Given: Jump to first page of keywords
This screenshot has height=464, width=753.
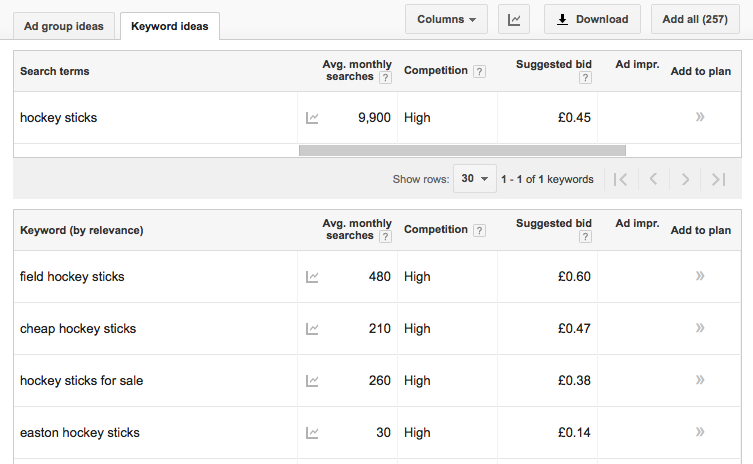Looking at the screenshot, I should pos(620,180).
